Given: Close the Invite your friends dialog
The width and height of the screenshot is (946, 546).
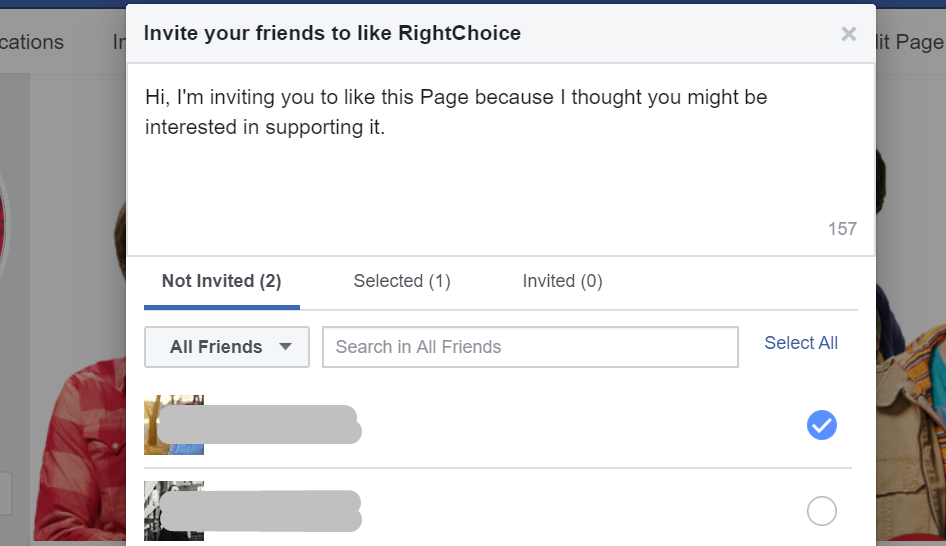Looking at the screenshot, I should coord(849,34).
